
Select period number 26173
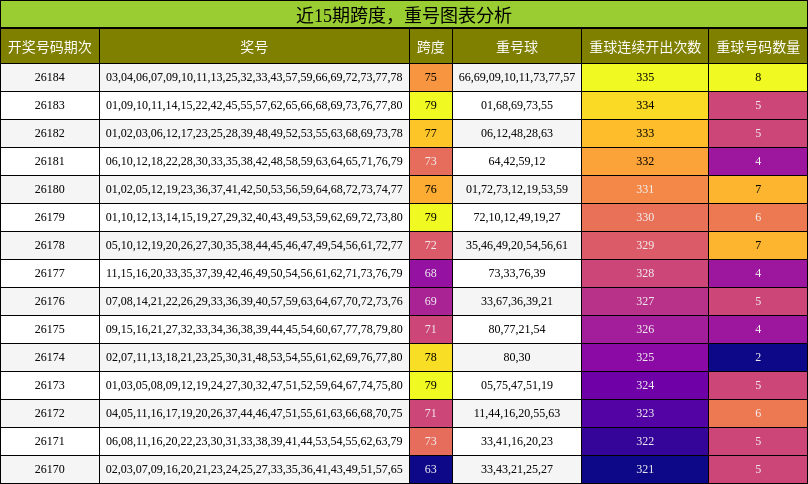click(50, 385)
